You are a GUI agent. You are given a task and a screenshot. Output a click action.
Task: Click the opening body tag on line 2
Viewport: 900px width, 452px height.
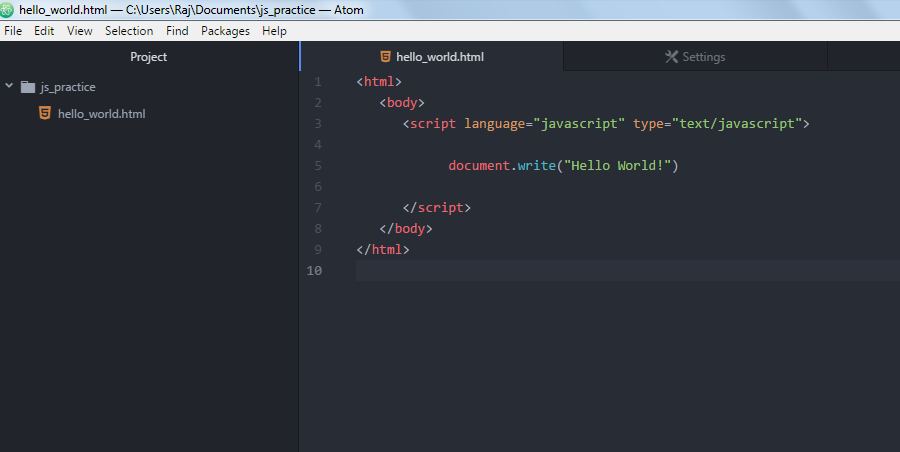[x=402, y=103]
